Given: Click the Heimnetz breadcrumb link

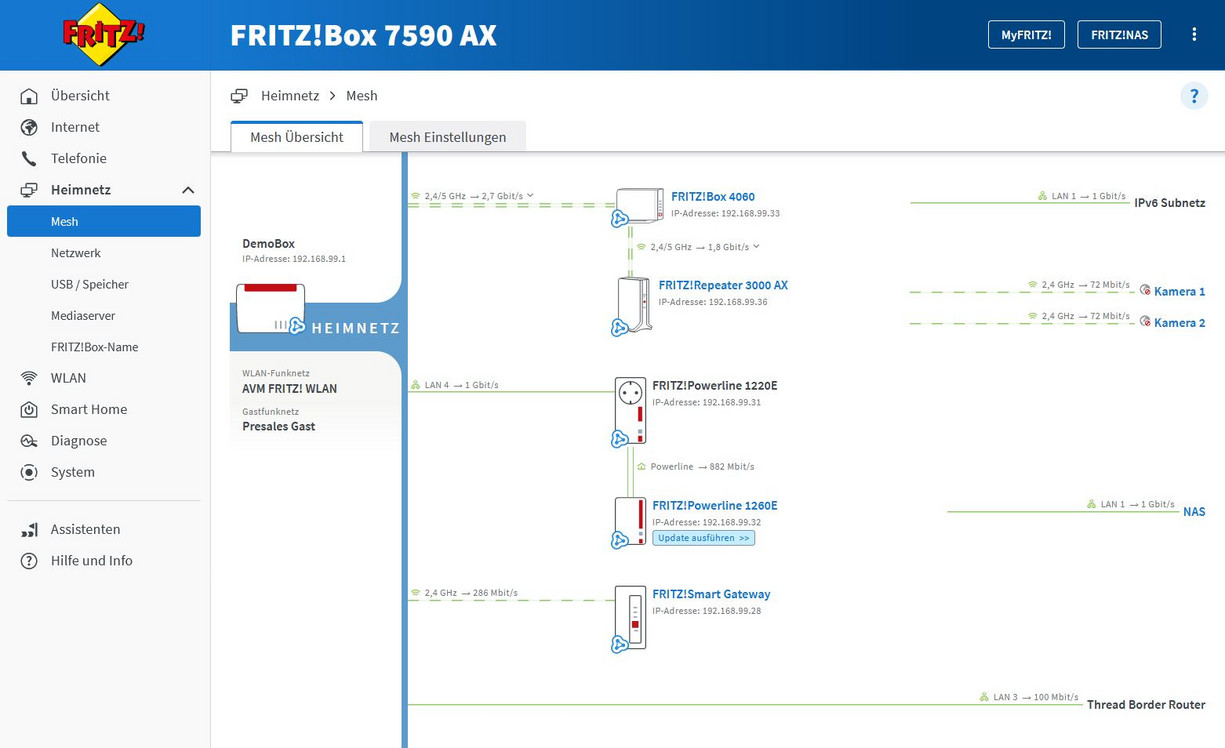Looking at the screenshot, I should pos(290,96).
